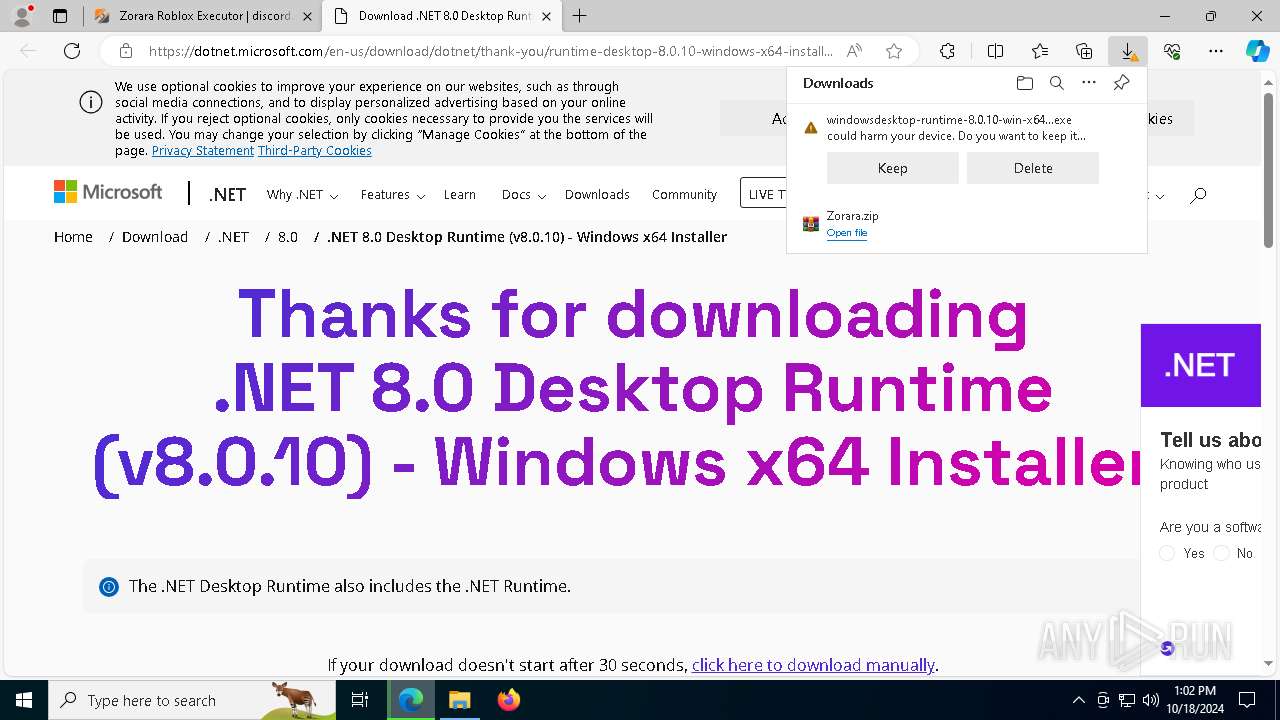
Task: Open the tab actions menu icon
Action: 60,16
